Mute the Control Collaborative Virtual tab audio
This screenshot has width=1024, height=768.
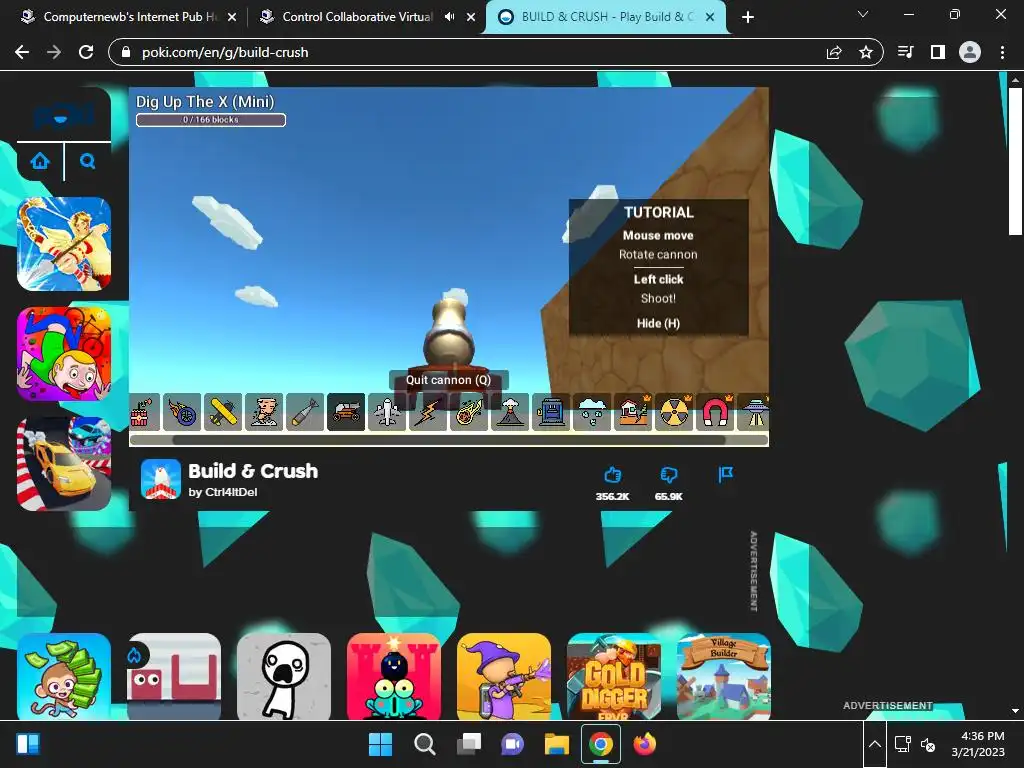pos(449,17)
